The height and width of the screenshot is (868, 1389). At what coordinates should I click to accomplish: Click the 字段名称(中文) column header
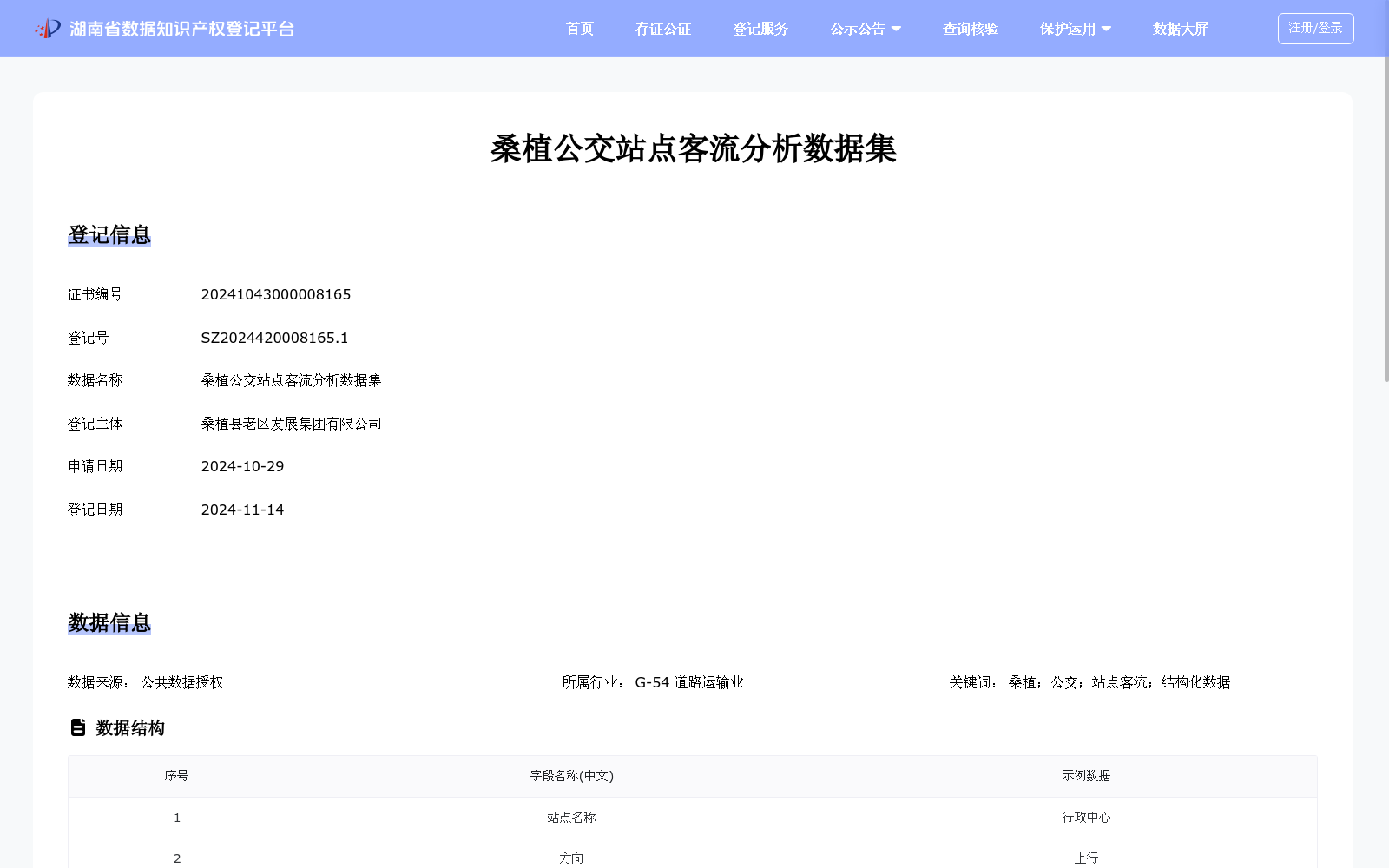tap(572, 776)
